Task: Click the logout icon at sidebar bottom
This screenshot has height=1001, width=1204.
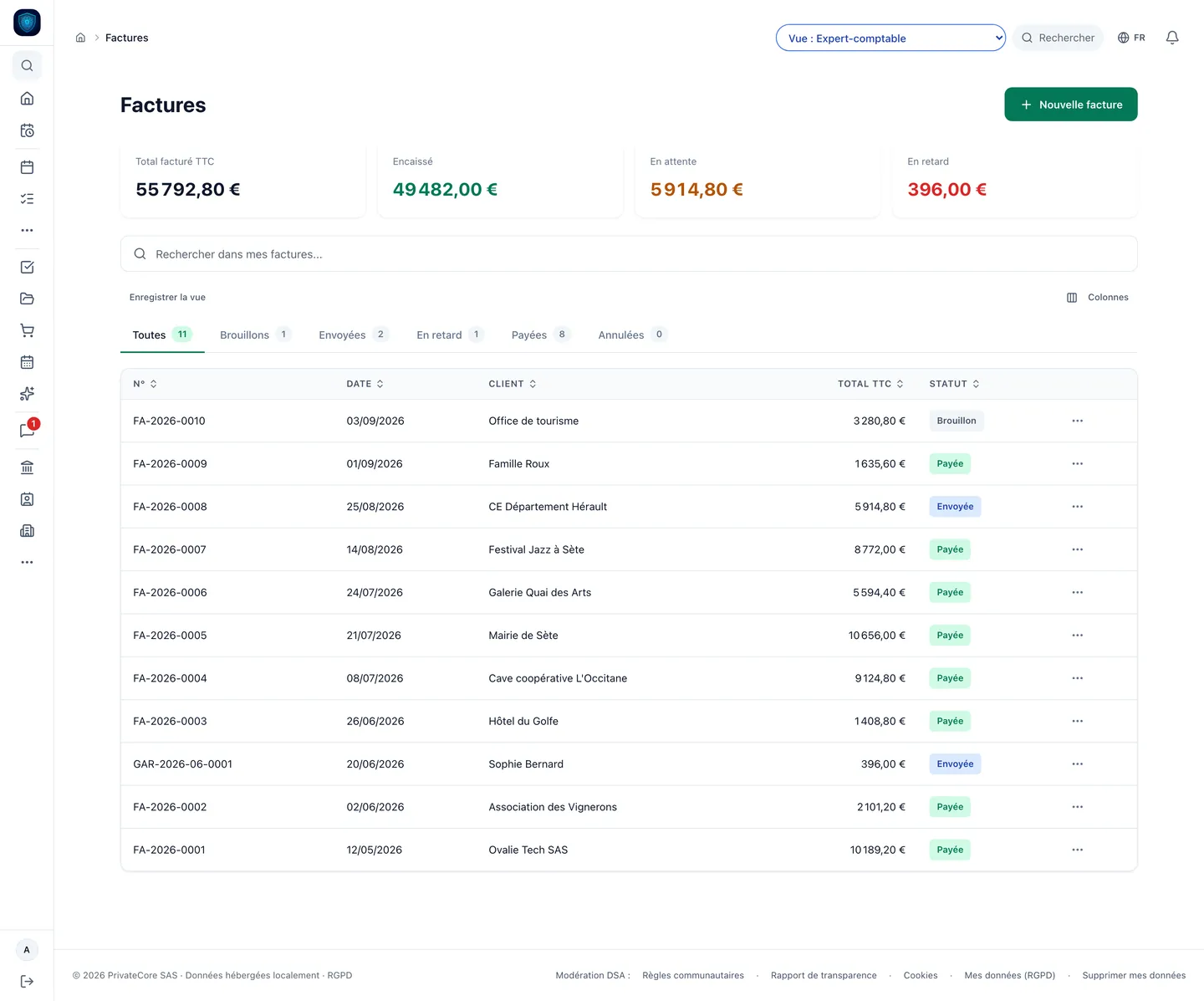Action: pos(27,982)
